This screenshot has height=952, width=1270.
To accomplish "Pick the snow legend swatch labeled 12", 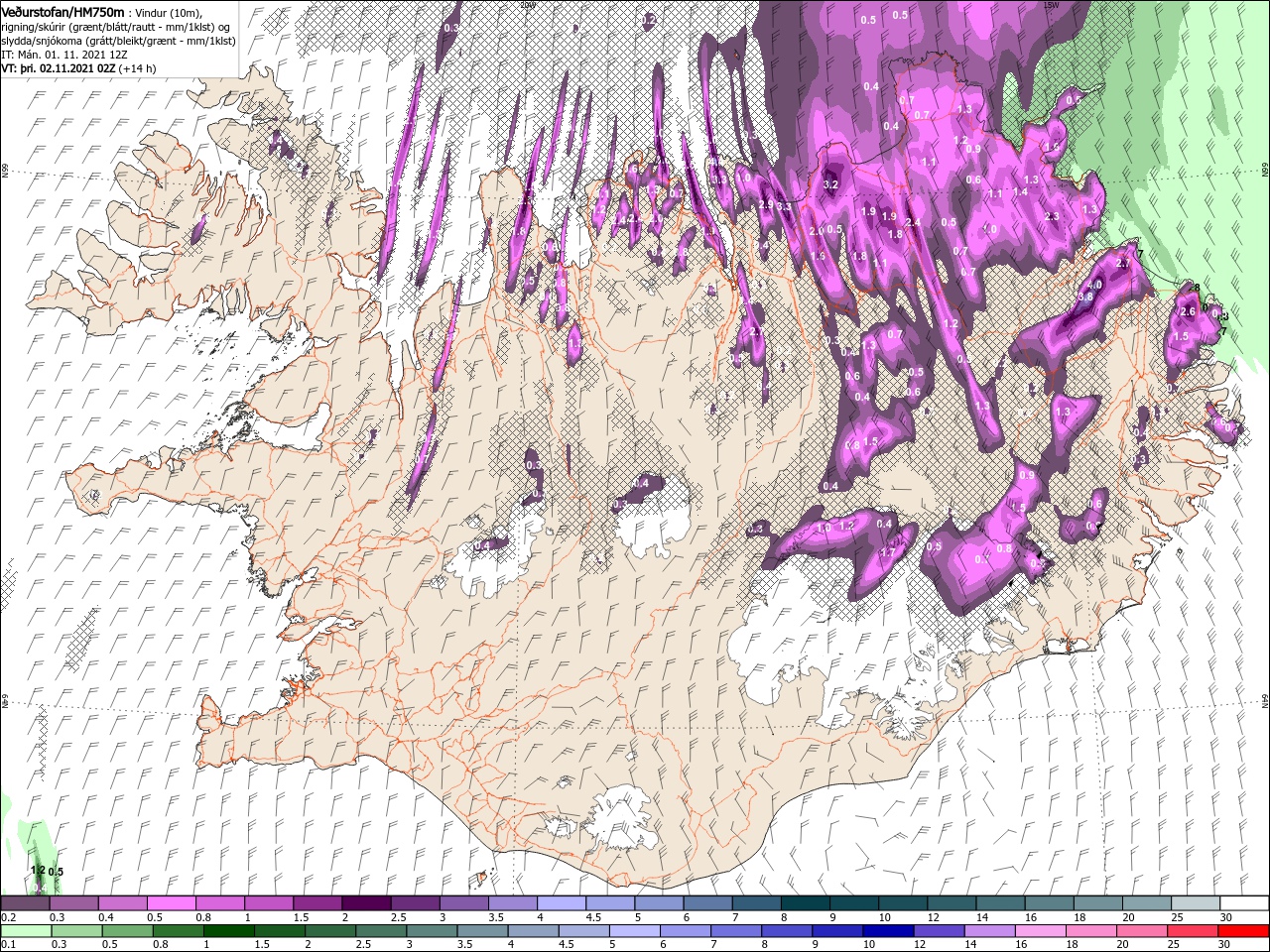I will click(x=951, y=903).
